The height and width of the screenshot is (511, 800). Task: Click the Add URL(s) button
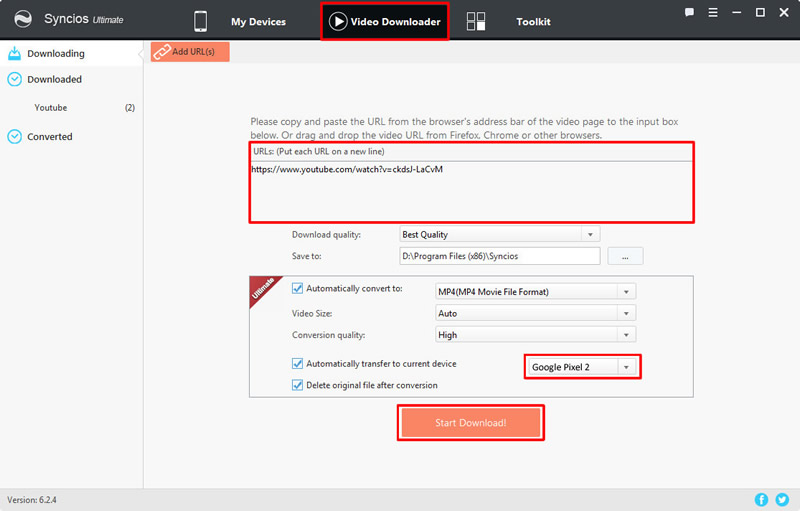pyautogui.click(x=190, y=52)
